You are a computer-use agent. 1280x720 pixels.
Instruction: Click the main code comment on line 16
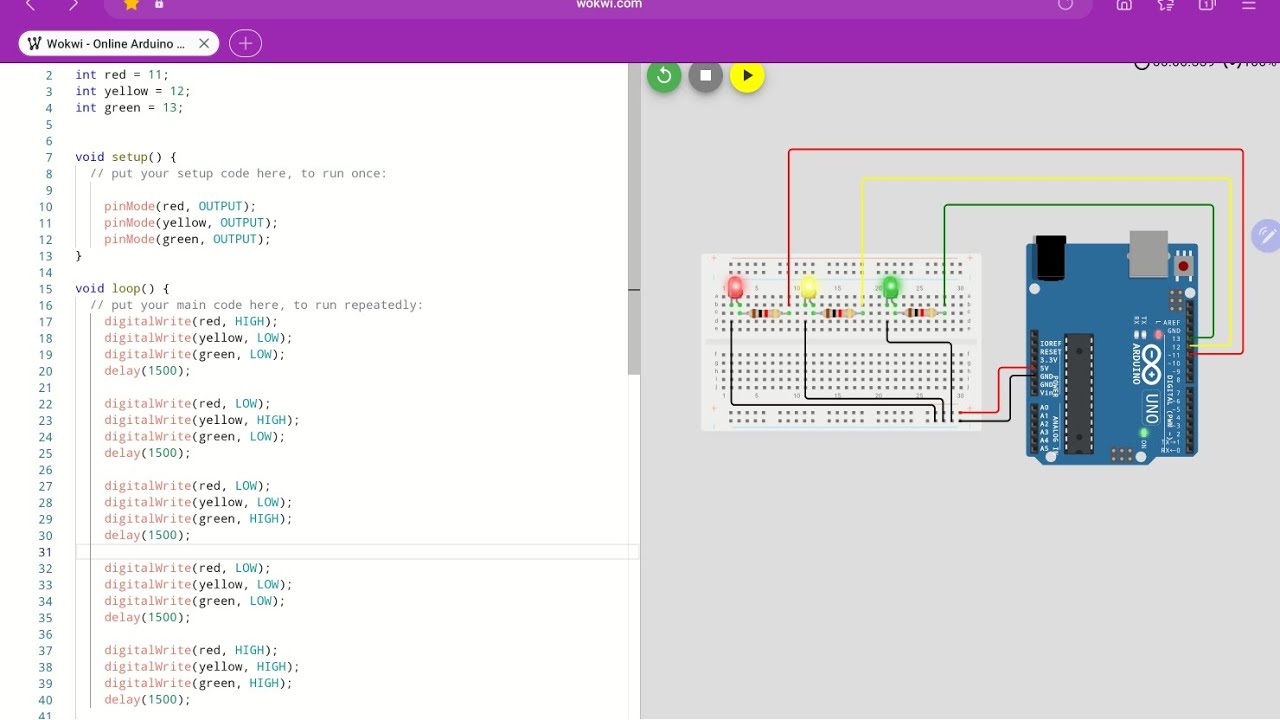click(256, 305)
